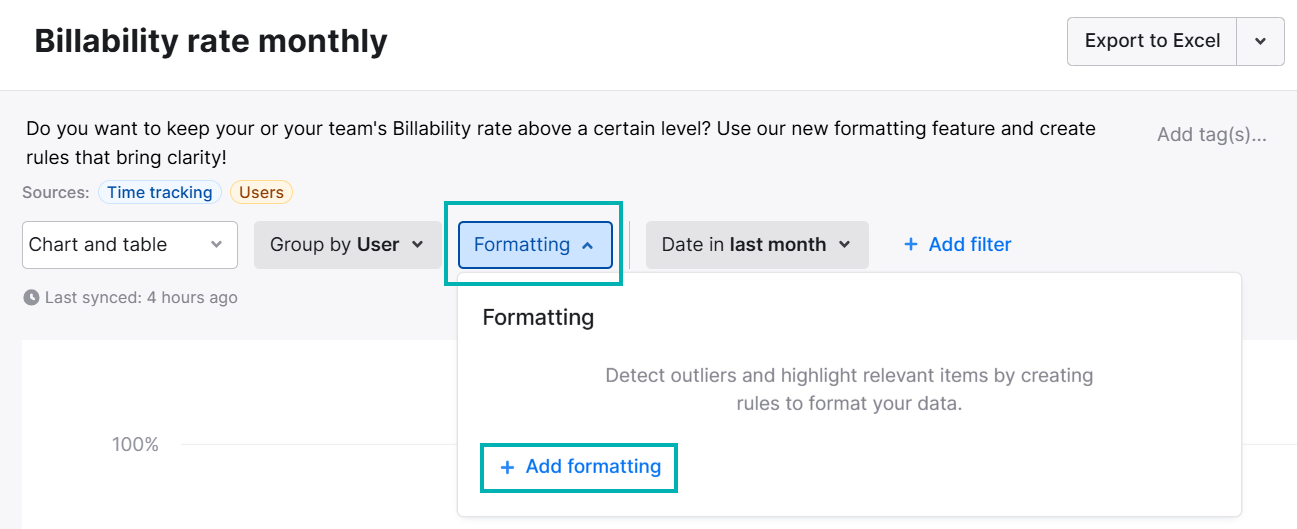The height and width of the screenshot is (529, 1297).
Task: Select the Users source tag
Action: coord(262,192)
